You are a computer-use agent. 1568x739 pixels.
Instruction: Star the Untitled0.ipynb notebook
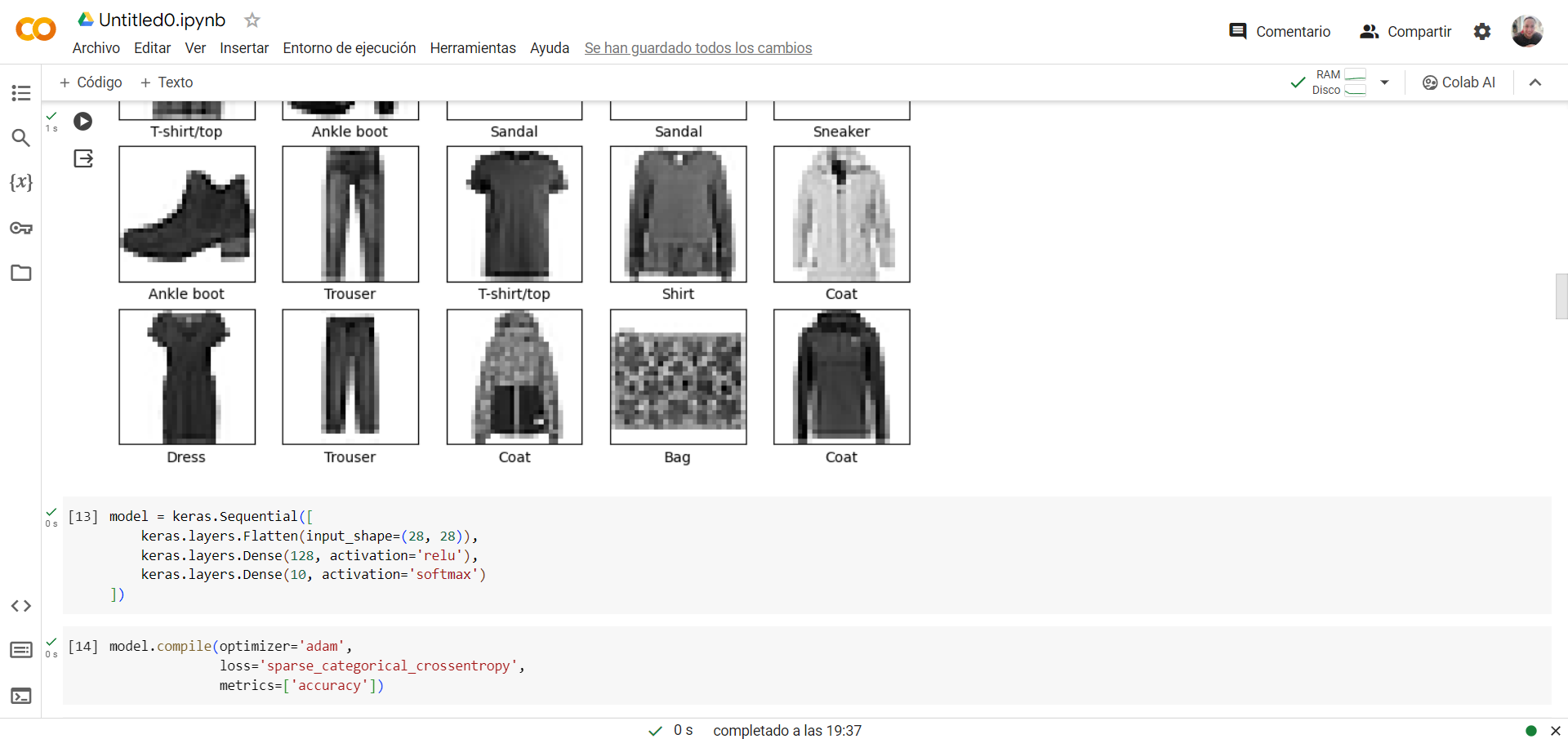pos(252,20)
